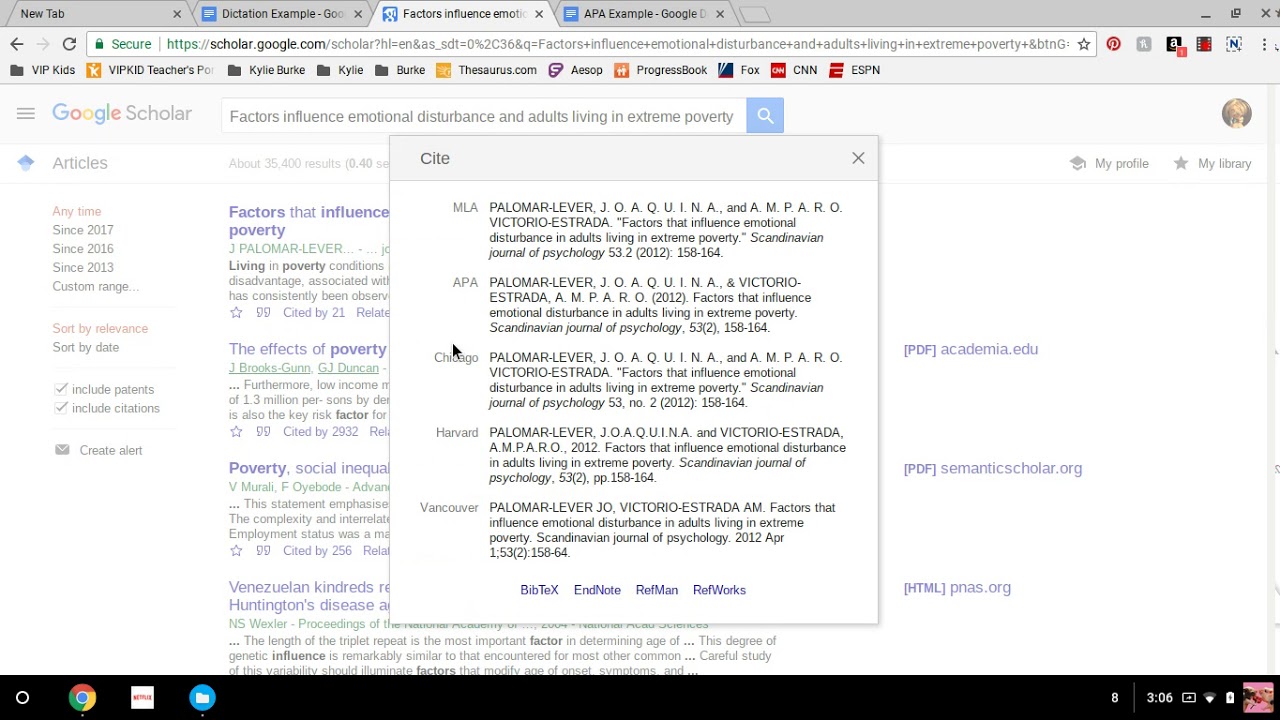
Task: Open the Chrome three-dot menu
Action: (1265, 44)
